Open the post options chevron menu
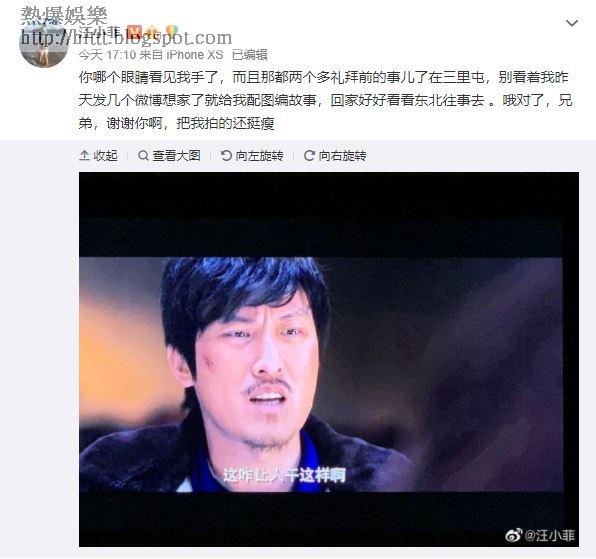Screen dimensions: 596x559 click(572, 23)
